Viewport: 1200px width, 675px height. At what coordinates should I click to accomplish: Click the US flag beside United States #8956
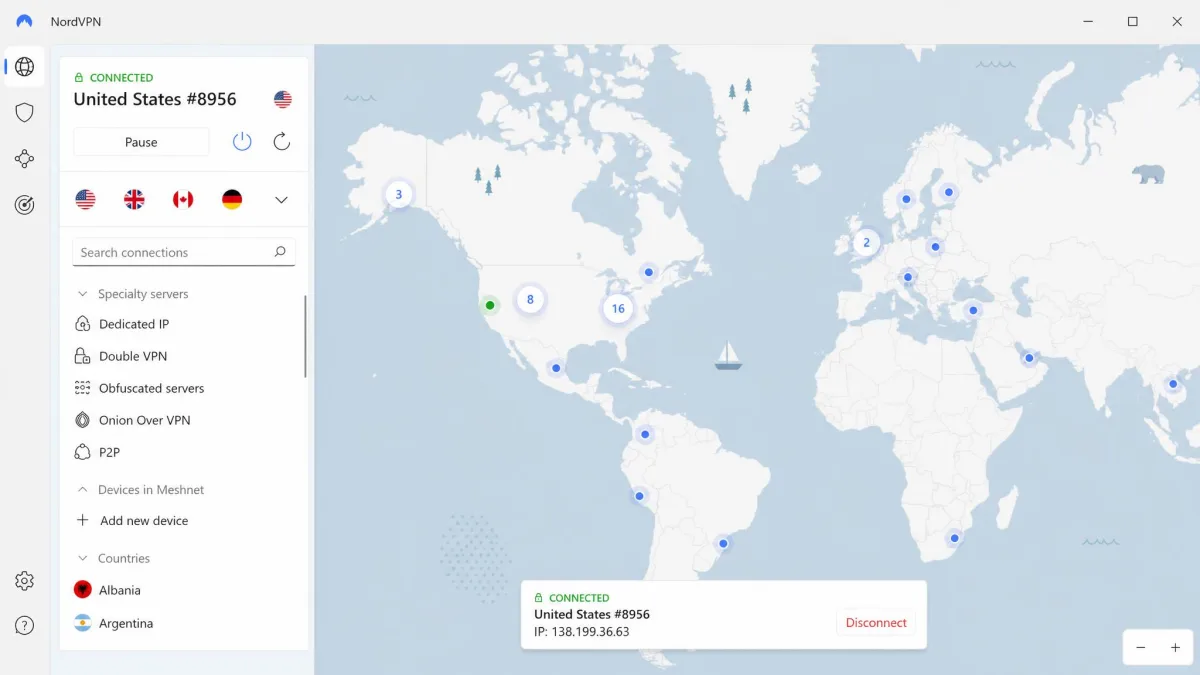point(283,99)
